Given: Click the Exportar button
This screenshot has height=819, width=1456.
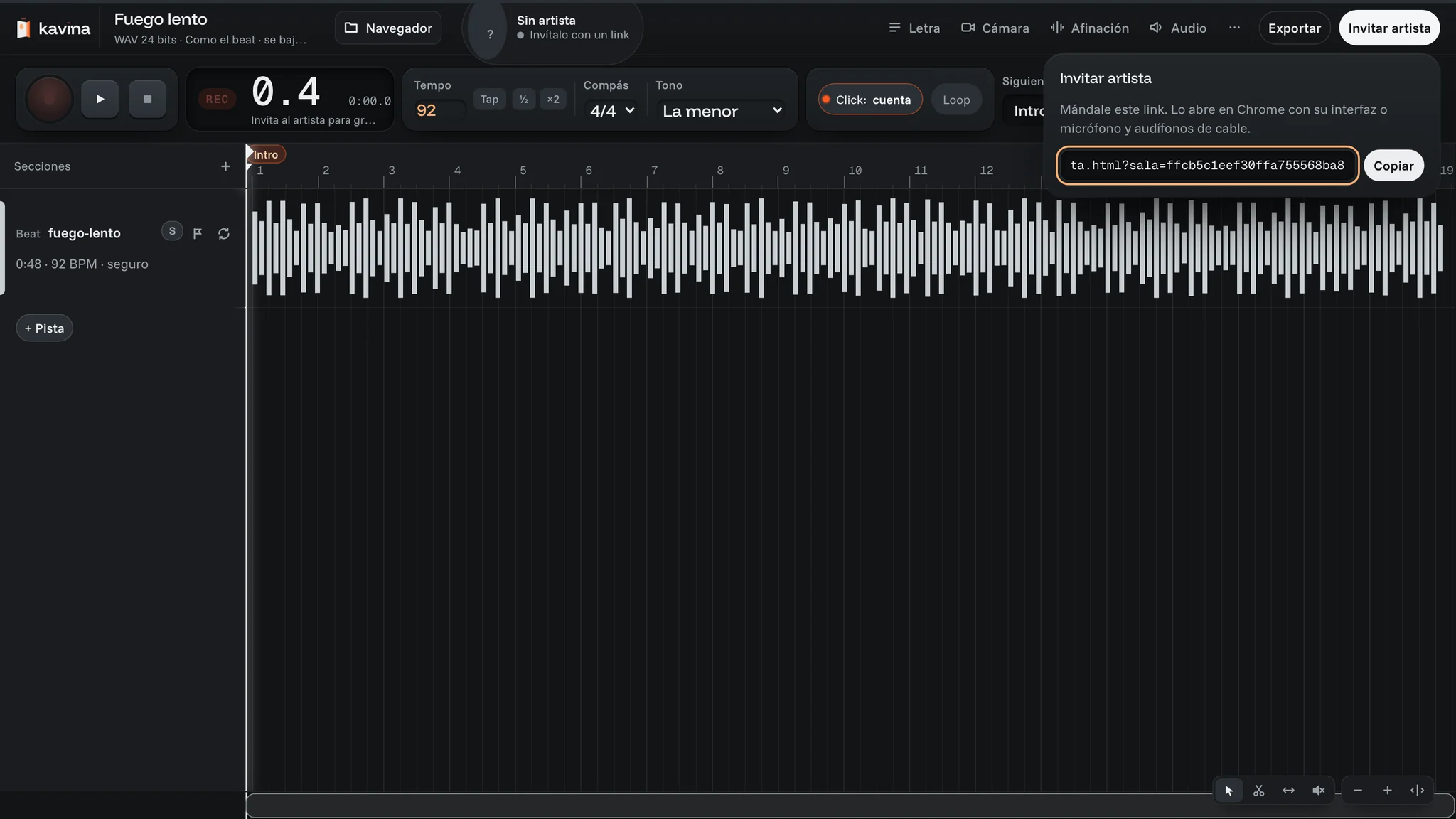Looking at the screenshot, I should (1295, 28).
